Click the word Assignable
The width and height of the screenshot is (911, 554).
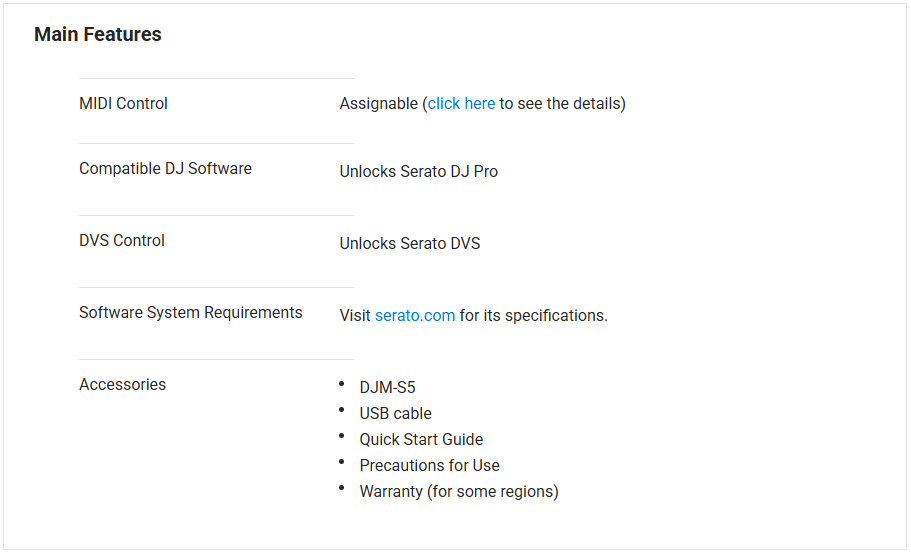[378, 104]
